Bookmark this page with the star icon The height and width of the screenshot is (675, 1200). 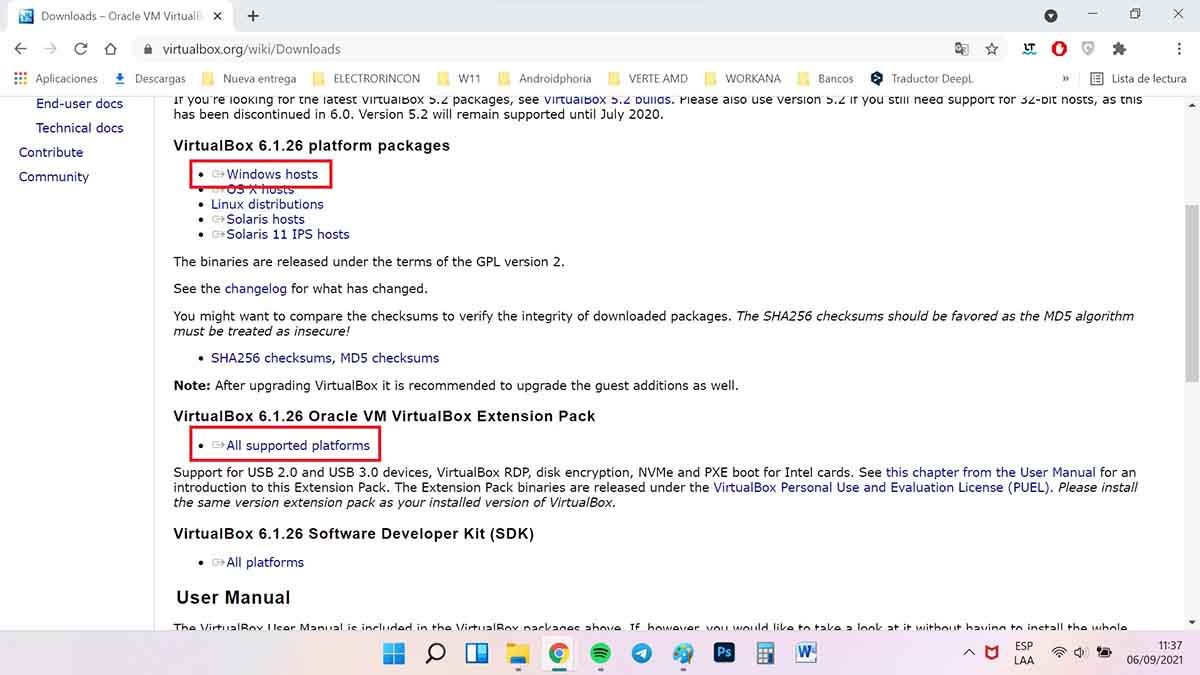click(991, 49)
